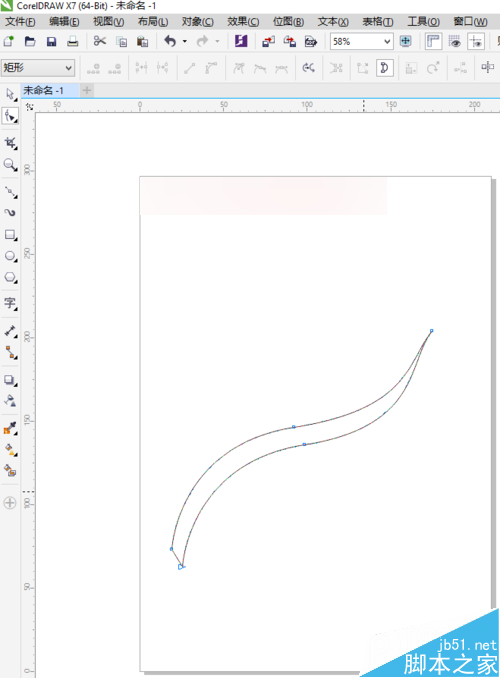This screenshot has height=678, width=500.
Task: Select the Drop Shadow tool
Action: click(10, 380)
